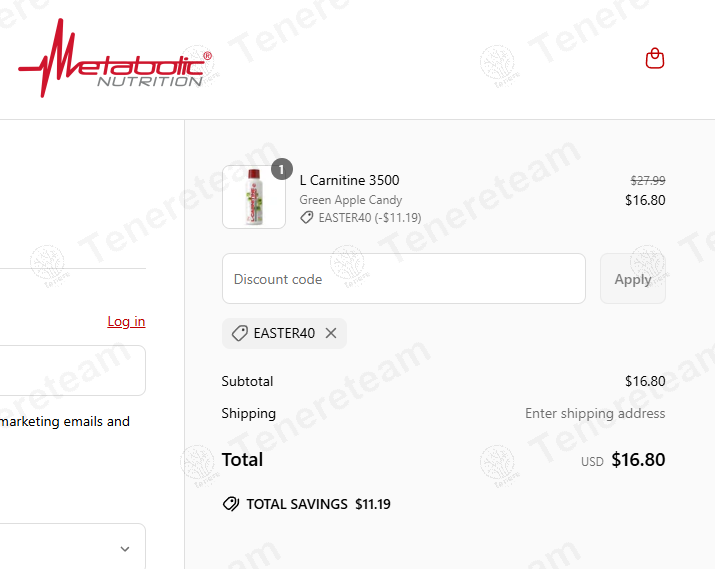Expand the dropdown chevron at bottom left
Viewport: 715px width, 569px height.
(x=125, y=548)
